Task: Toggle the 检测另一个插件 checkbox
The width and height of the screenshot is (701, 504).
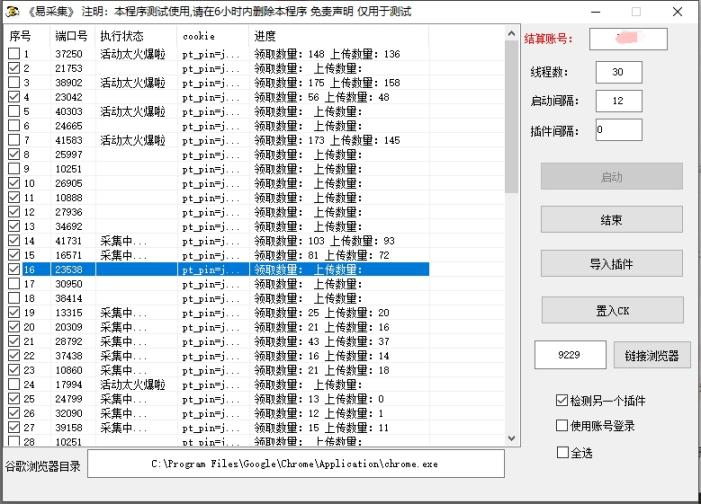Action: [x=563, y=400]
